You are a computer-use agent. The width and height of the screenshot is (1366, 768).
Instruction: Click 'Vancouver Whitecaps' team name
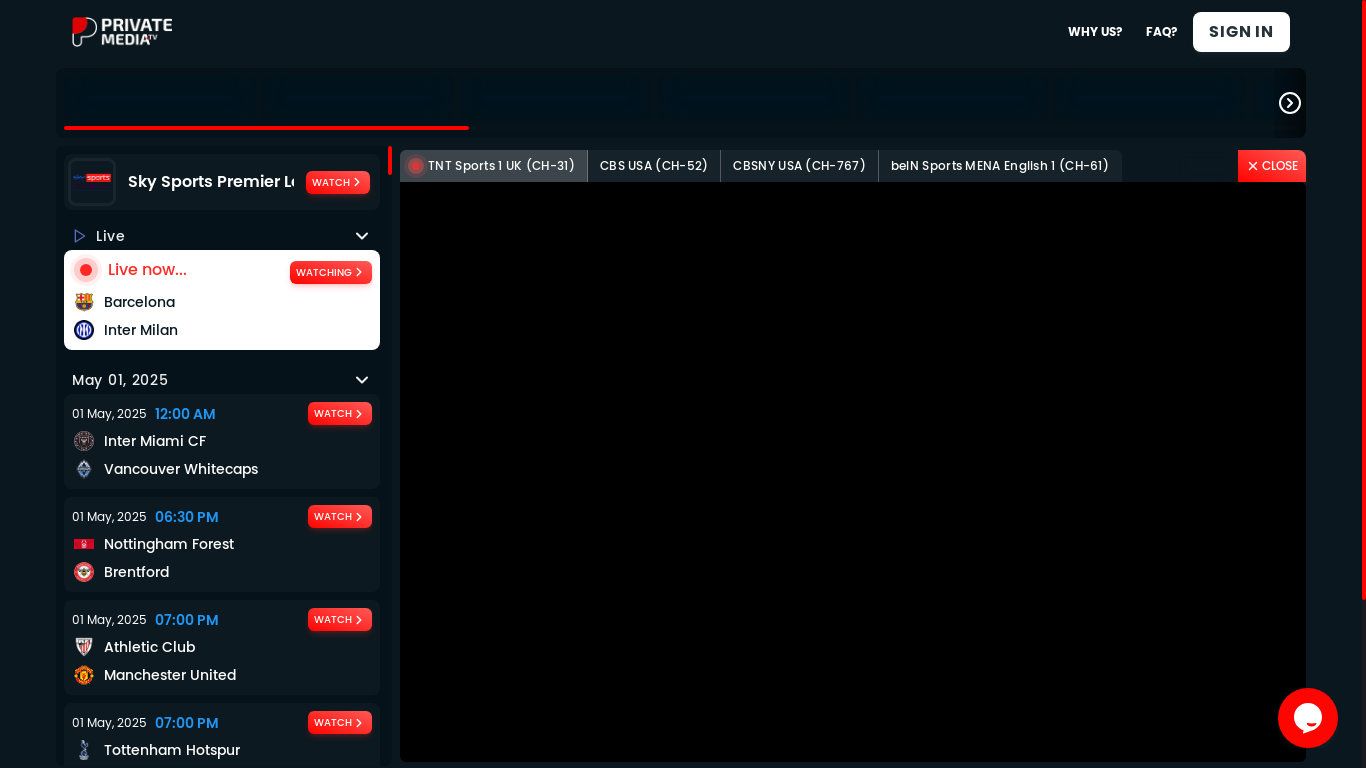[x=181, y=469]
